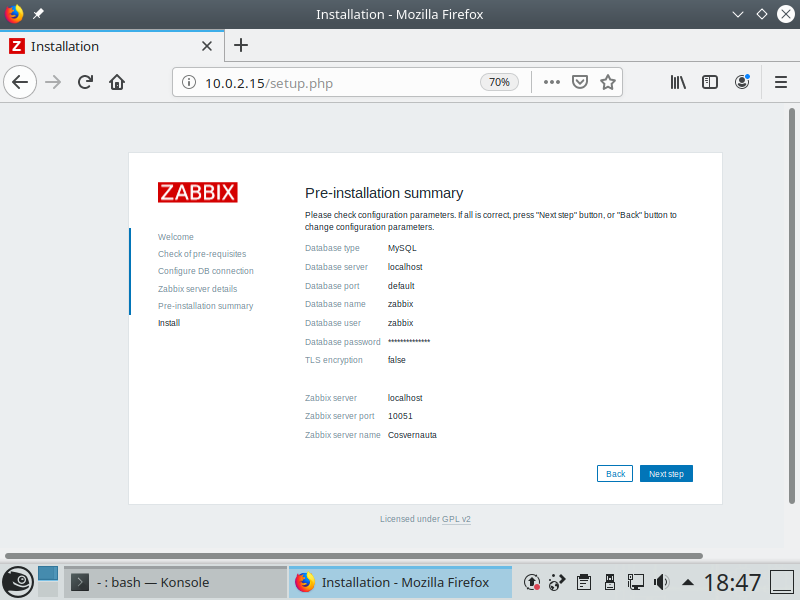Minimize window with titlebar chevron
Viewport: 800px width, 600px height.
coord(738,14)
